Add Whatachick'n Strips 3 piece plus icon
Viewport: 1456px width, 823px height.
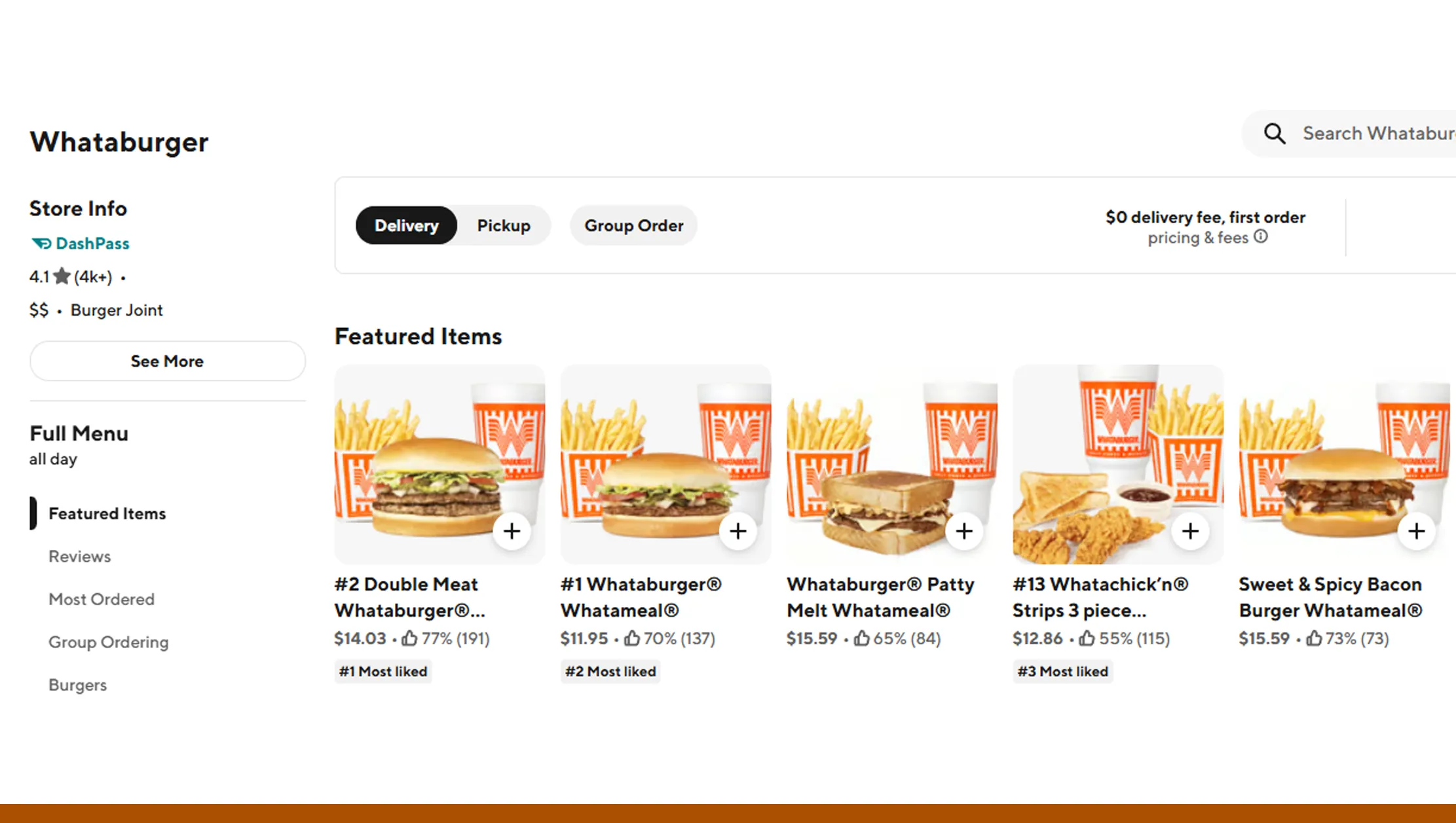1190,531
